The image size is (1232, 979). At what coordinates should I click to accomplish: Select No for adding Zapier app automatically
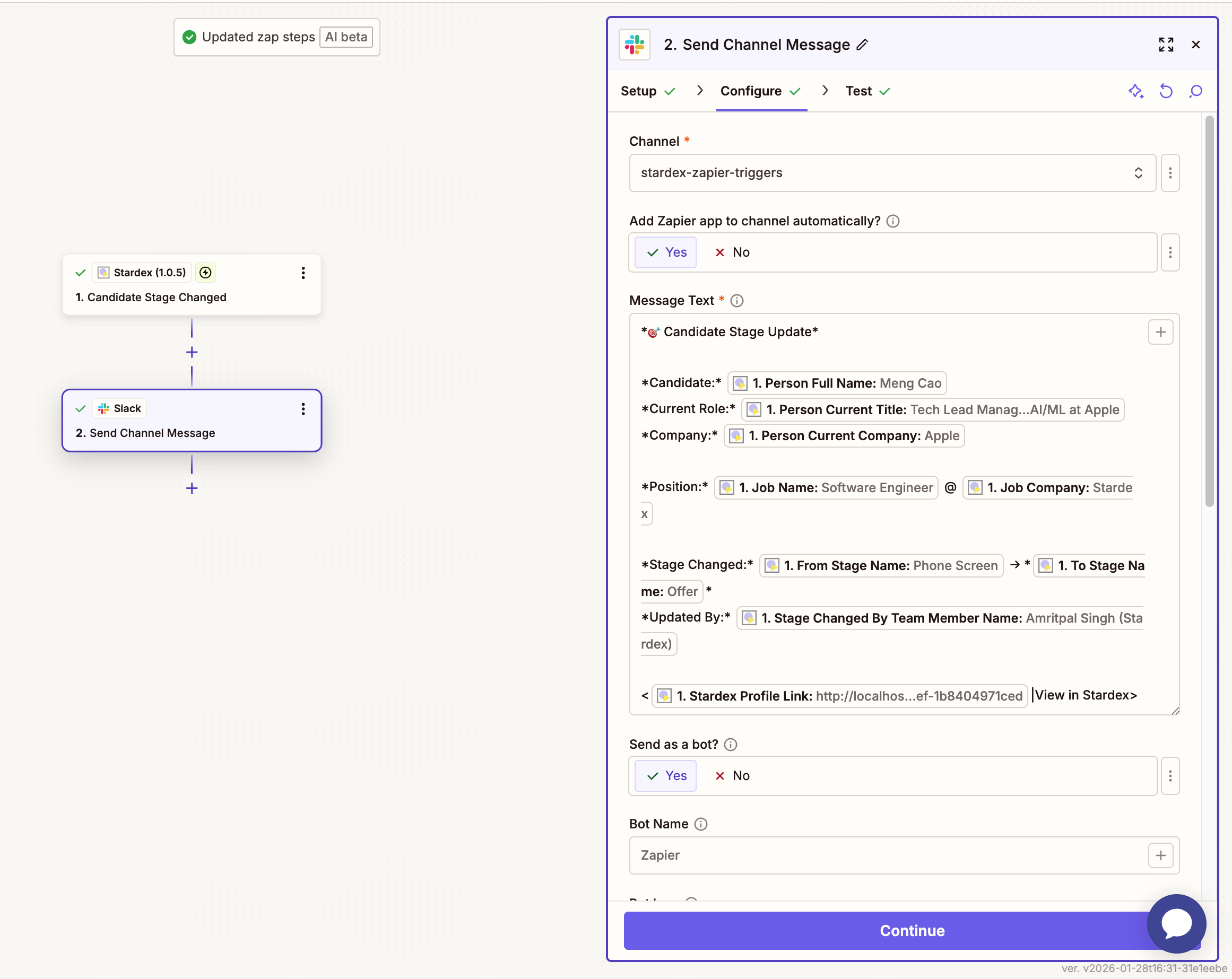pyautogui.click(x=732, y=252)
